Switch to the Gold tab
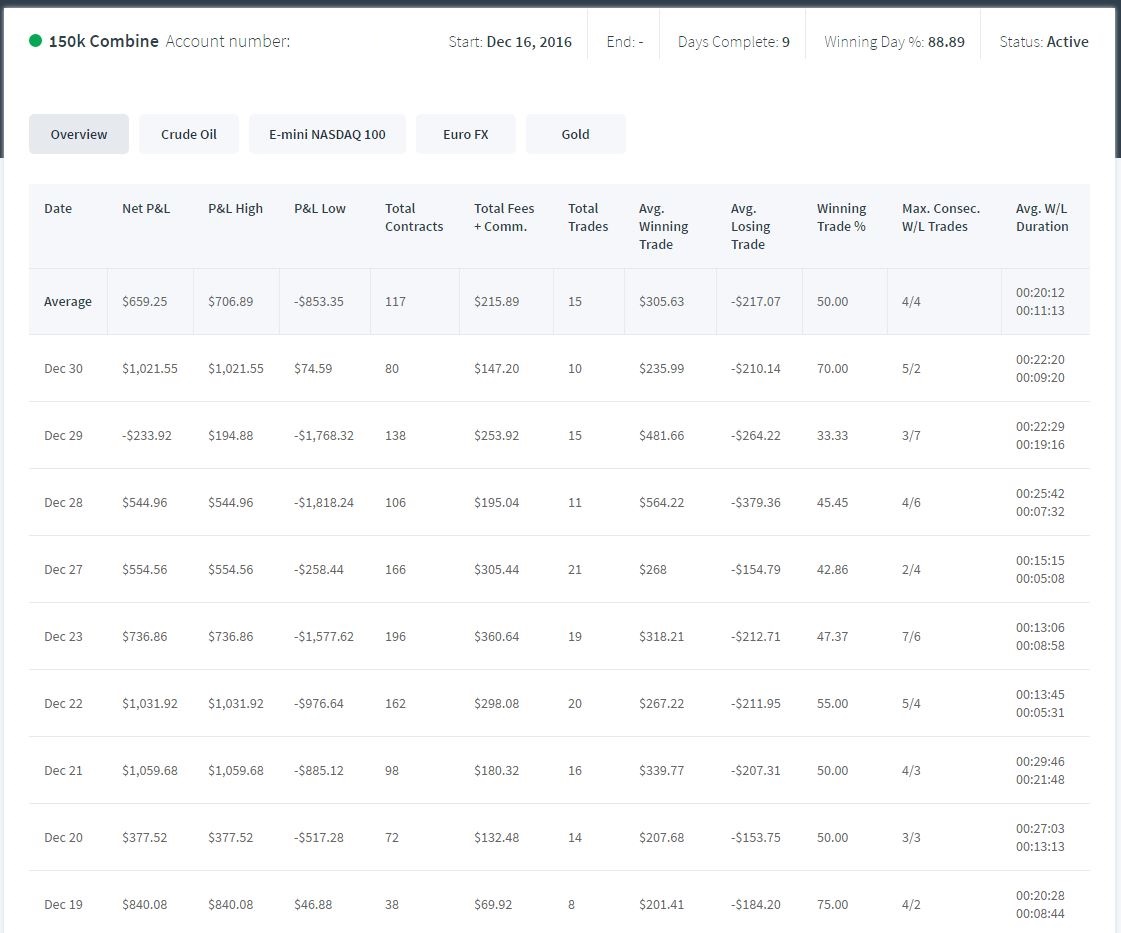This screenshot has height=933, width=1121. [x=576, y=134]
